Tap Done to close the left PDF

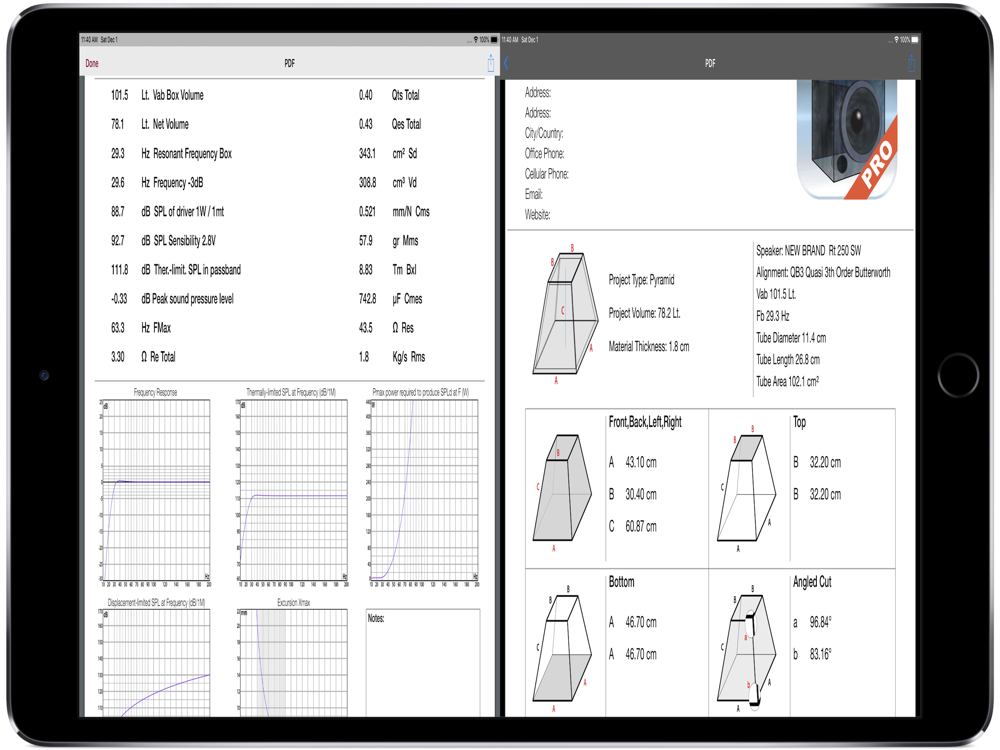[x=92, y=63]
